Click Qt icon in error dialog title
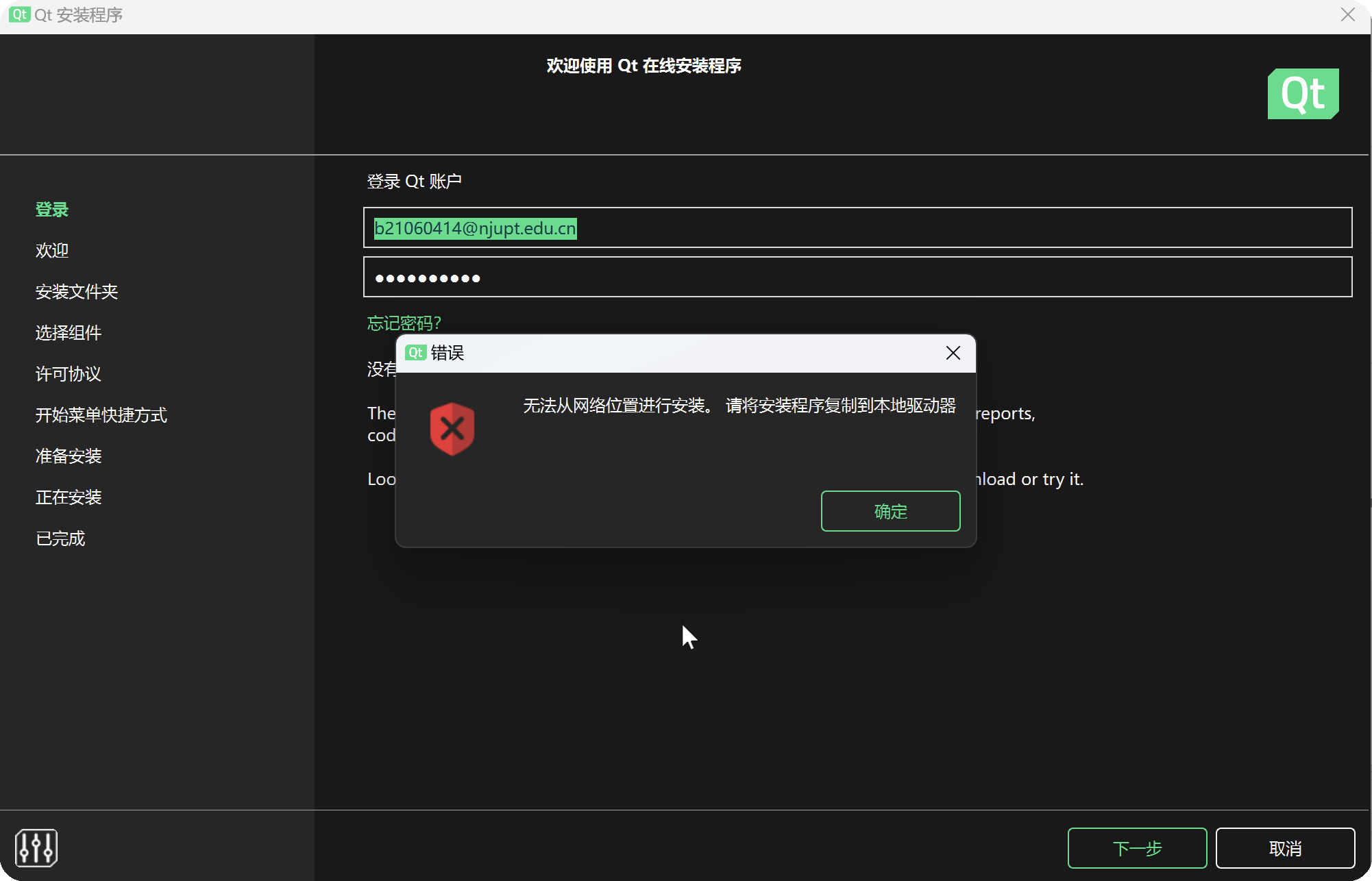Viewport: 1372px width, 881px height. [x=415, y=353]
